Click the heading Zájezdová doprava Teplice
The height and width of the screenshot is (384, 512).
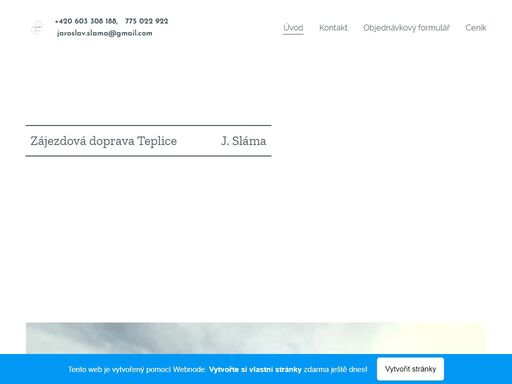point(104,141)
